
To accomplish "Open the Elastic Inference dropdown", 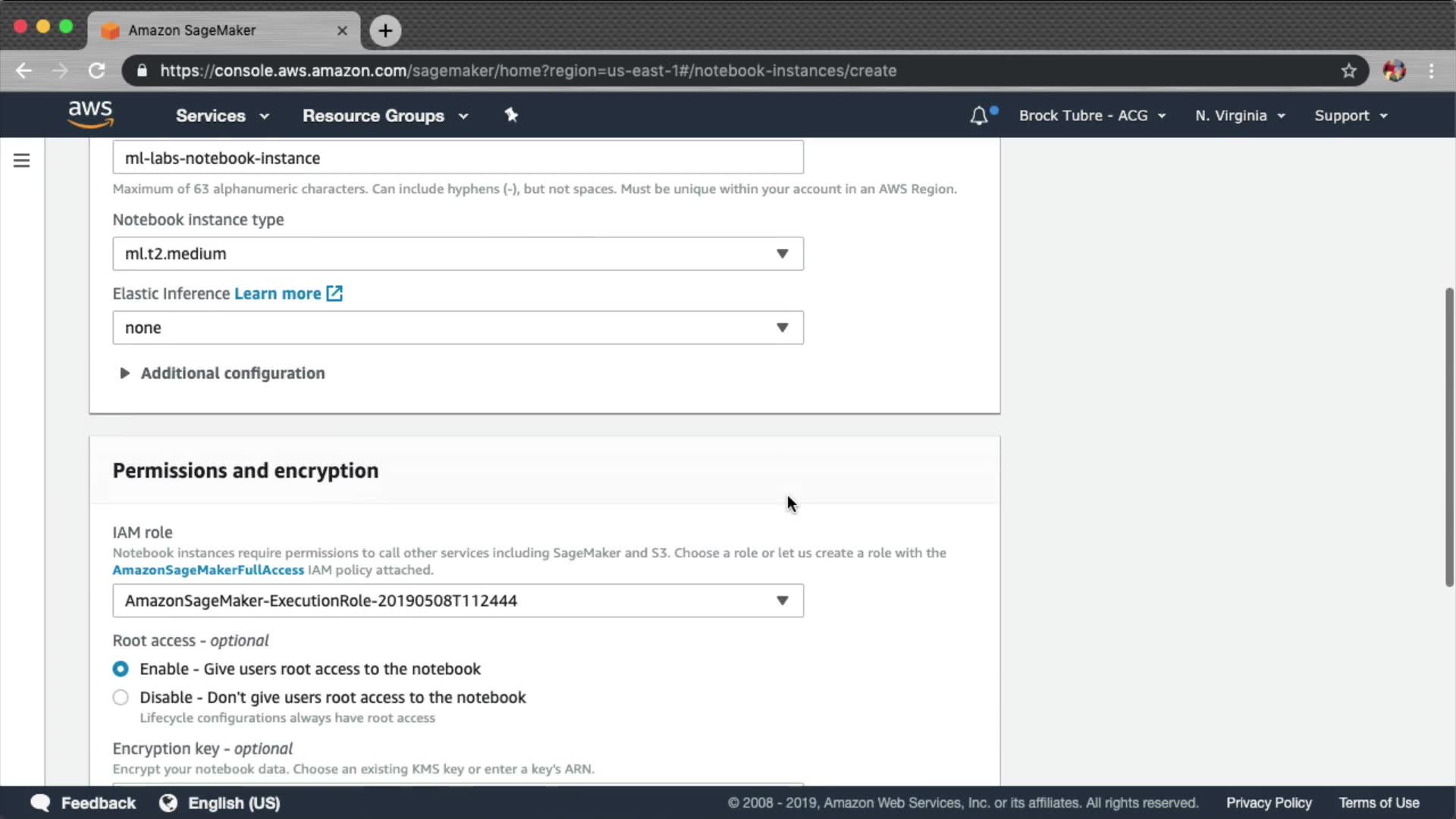I will [457, 328].
